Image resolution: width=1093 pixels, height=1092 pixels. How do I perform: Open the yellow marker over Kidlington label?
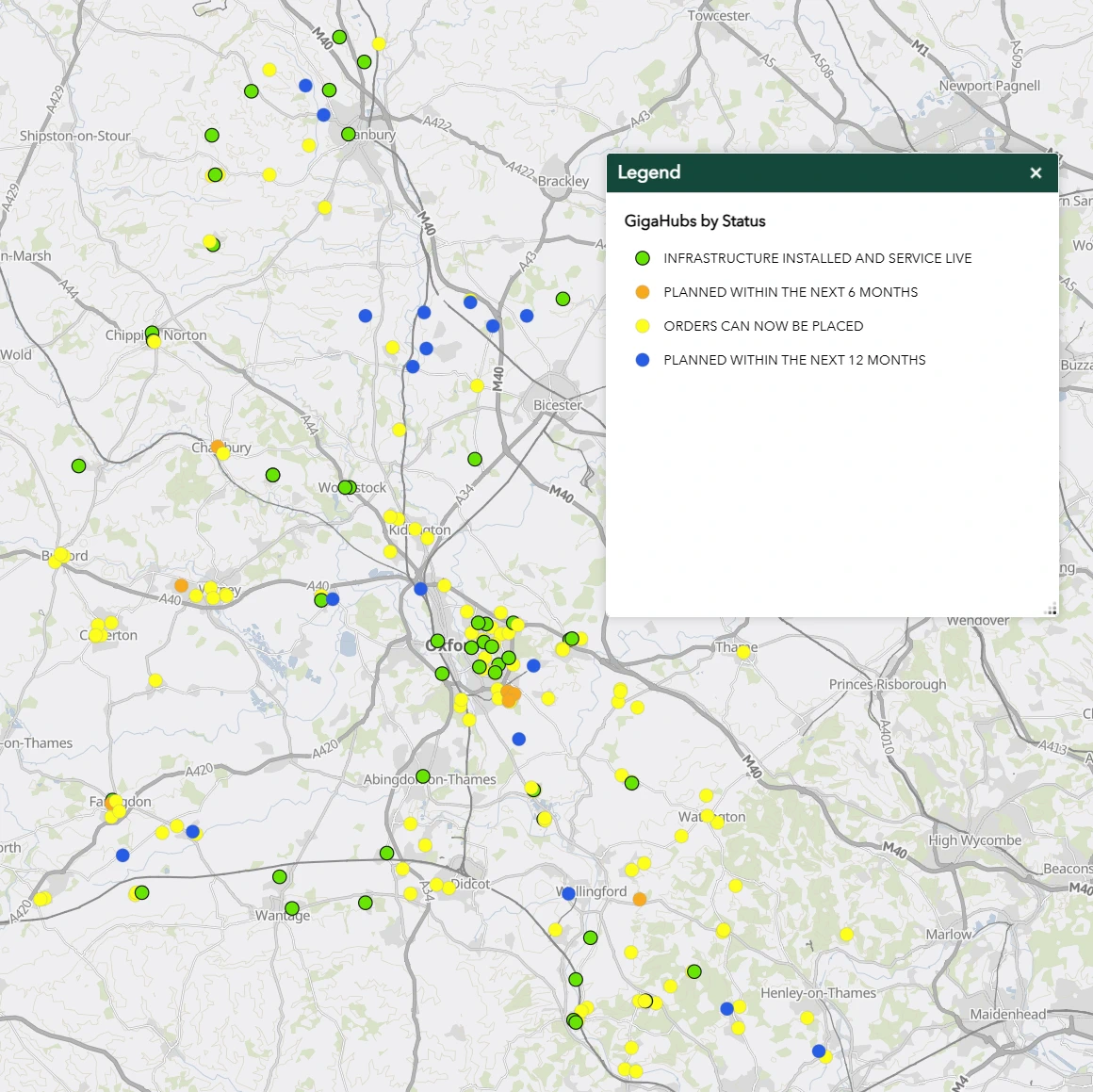click(415, 529)
